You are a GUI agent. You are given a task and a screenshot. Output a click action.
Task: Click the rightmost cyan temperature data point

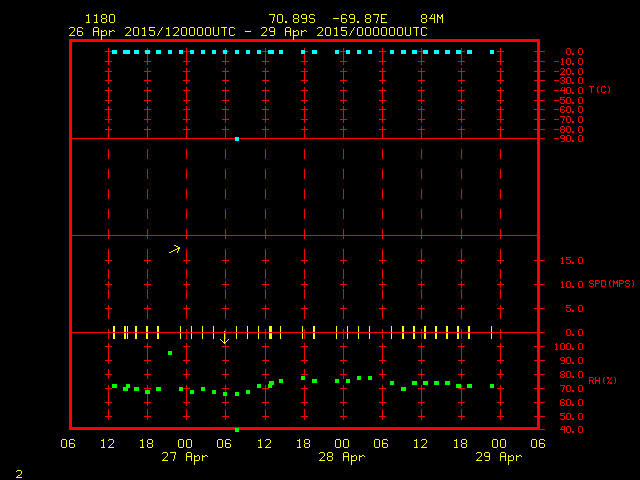pyautogui.click(x=492, y=51)
